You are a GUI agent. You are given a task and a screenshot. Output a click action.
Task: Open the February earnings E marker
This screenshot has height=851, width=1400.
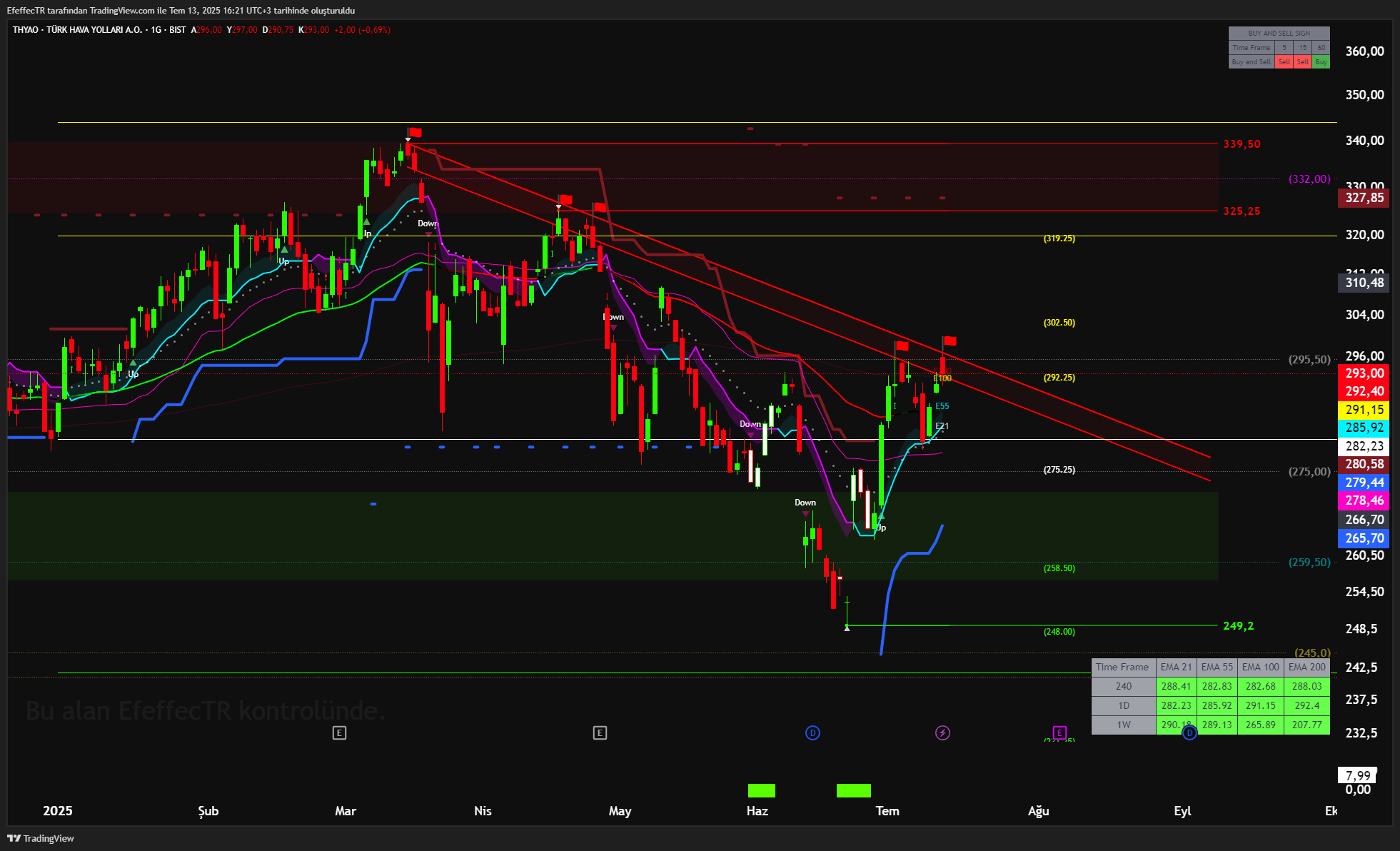pos(339,732)
